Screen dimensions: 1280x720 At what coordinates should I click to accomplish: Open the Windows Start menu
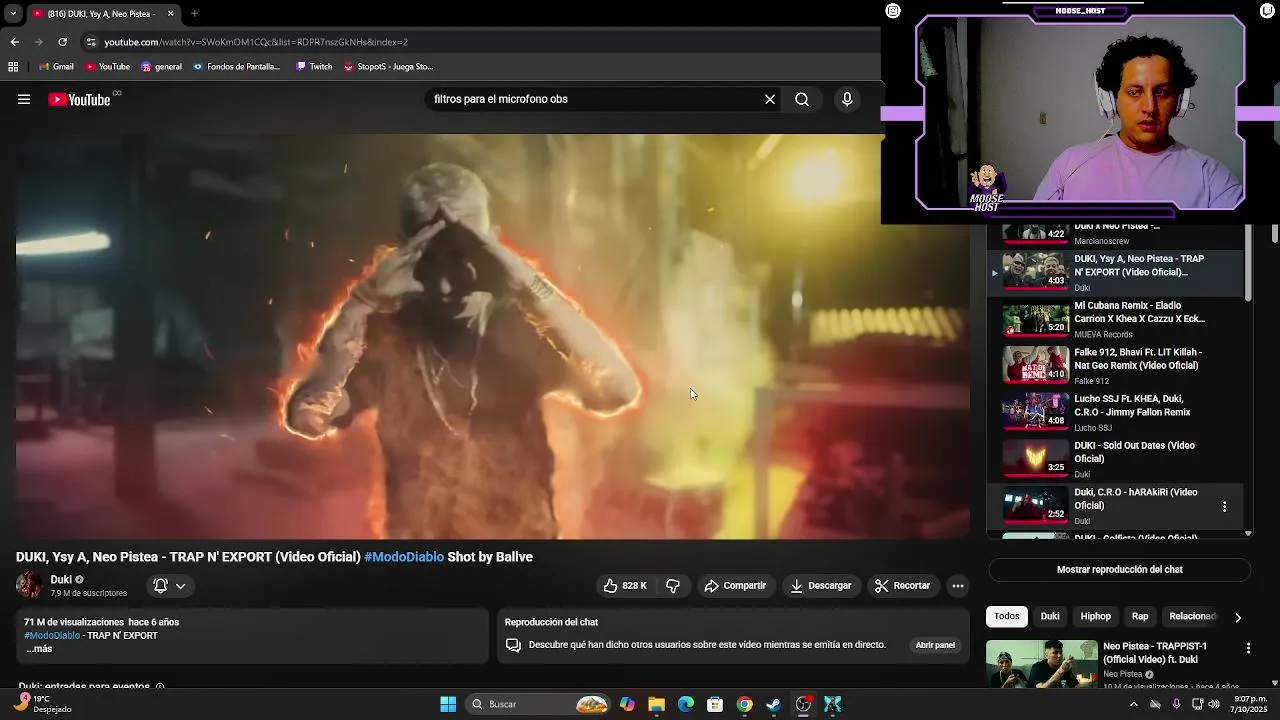click(448, 704)
